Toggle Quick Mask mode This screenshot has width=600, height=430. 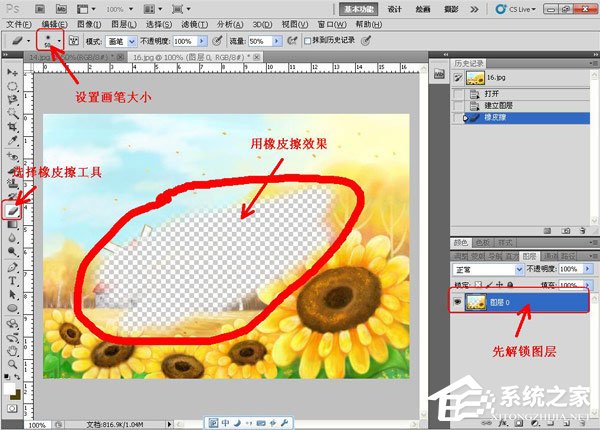pos(12,409)
